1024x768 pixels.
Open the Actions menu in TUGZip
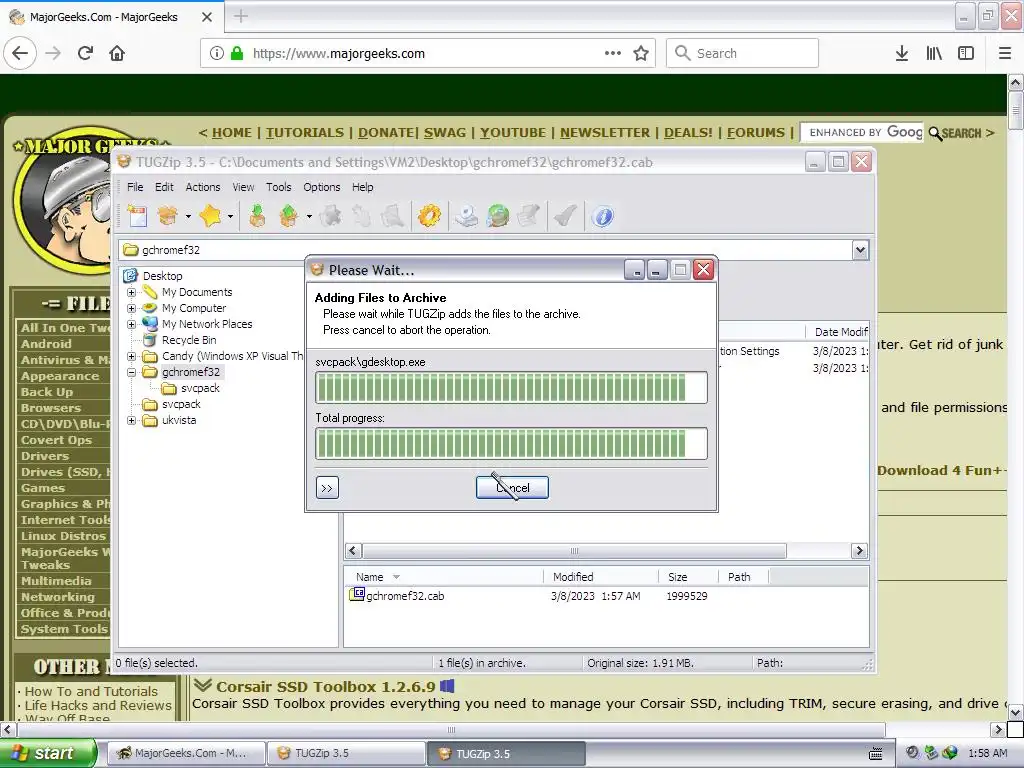tap(202, 187)
